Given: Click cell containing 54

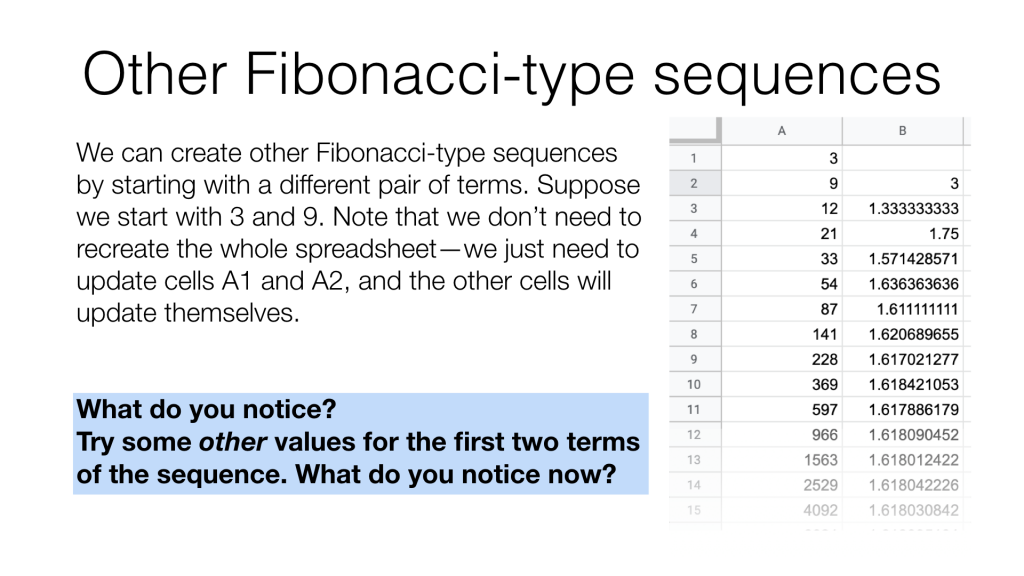Looking at the screenshot, I should 781,284.
